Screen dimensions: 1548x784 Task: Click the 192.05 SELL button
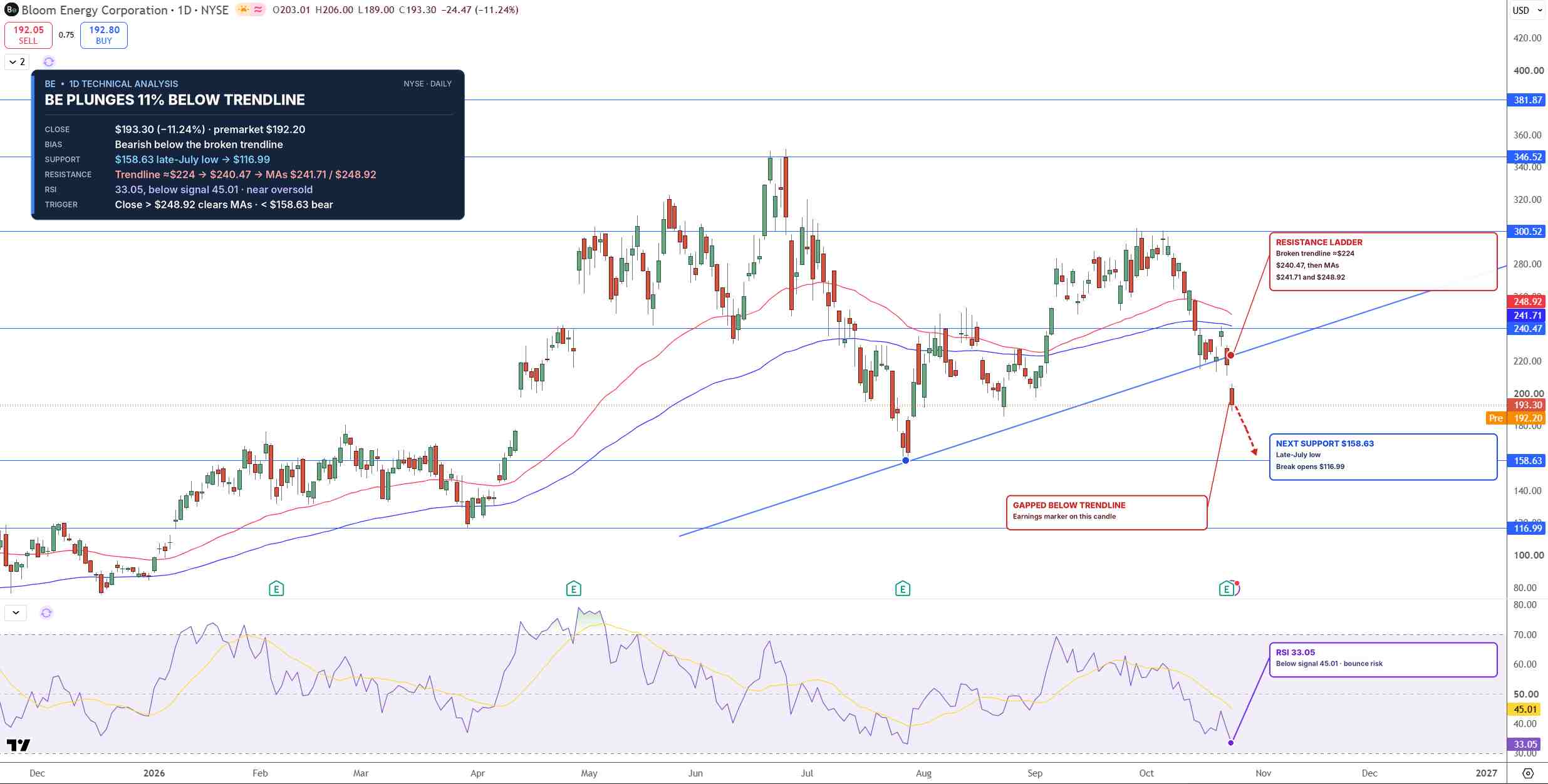[28, 35]
